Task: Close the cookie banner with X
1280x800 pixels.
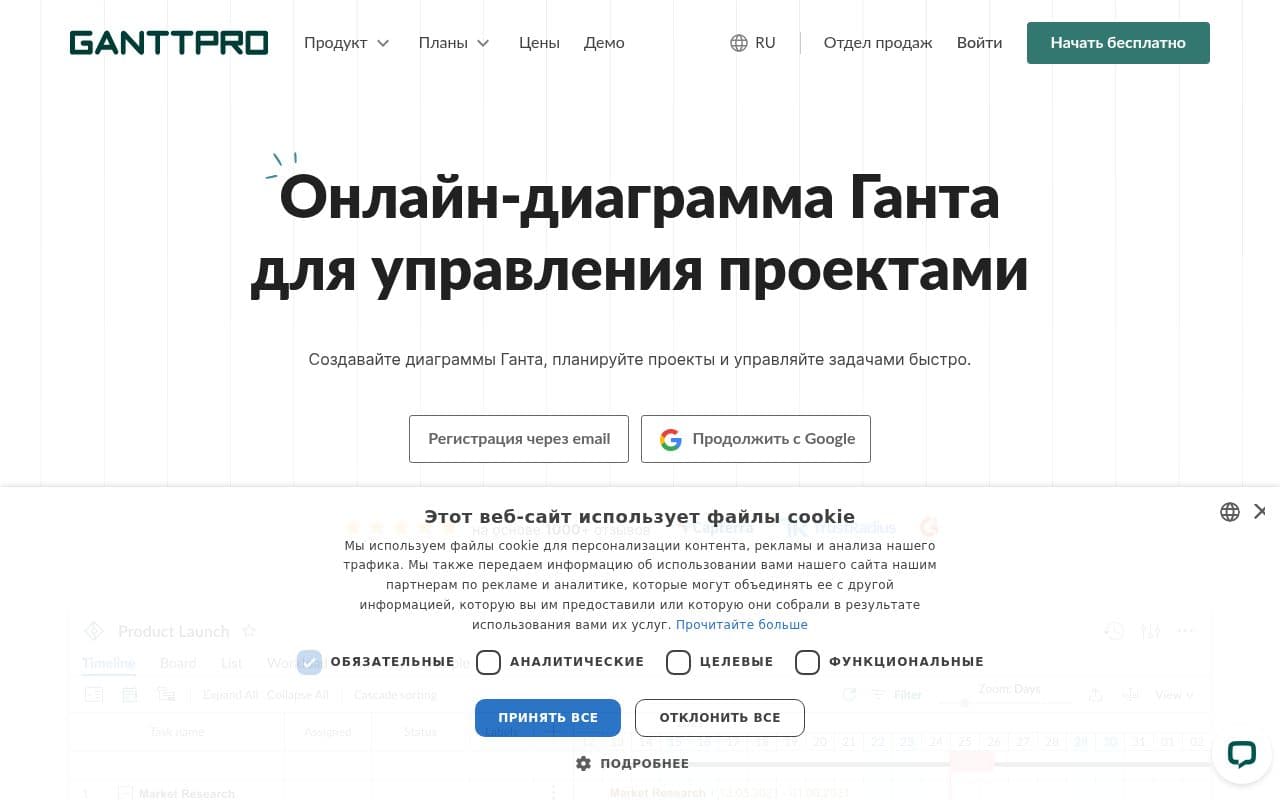Action: point(1260,512)
